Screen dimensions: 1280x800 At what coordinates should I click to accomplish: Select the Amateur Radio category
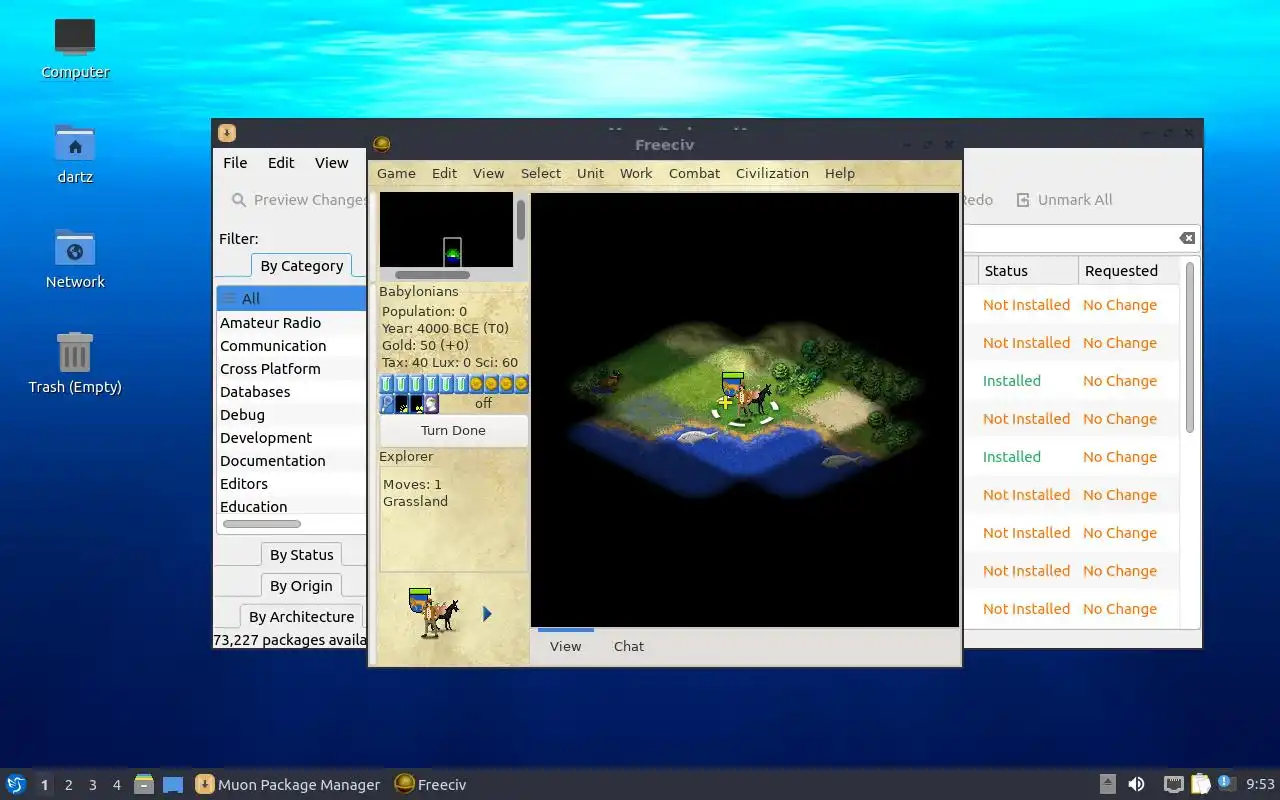click(x=291, y=323)
